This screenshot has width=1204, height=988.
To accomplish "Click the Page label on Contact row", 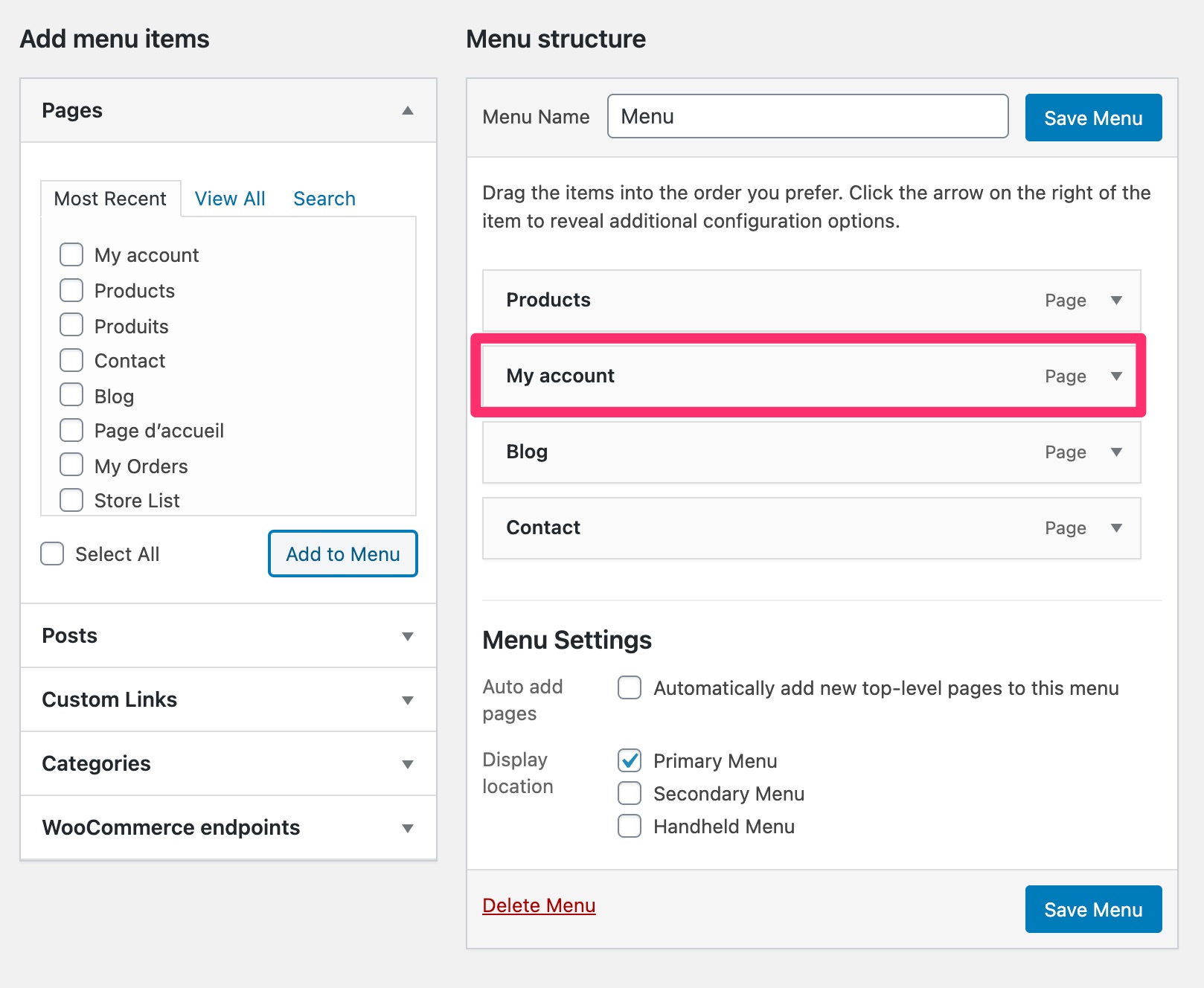I will pyautogui.click(x=1066, y=528).
